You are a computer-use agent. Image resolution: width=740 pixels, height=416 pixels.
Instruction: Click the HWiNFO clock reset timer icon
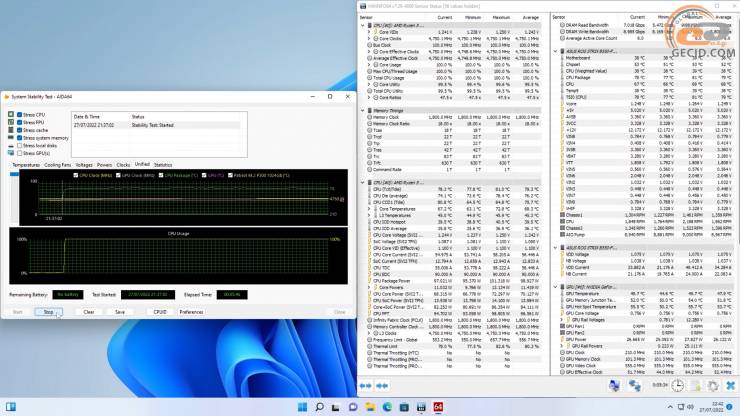click(x=678, y=385)
